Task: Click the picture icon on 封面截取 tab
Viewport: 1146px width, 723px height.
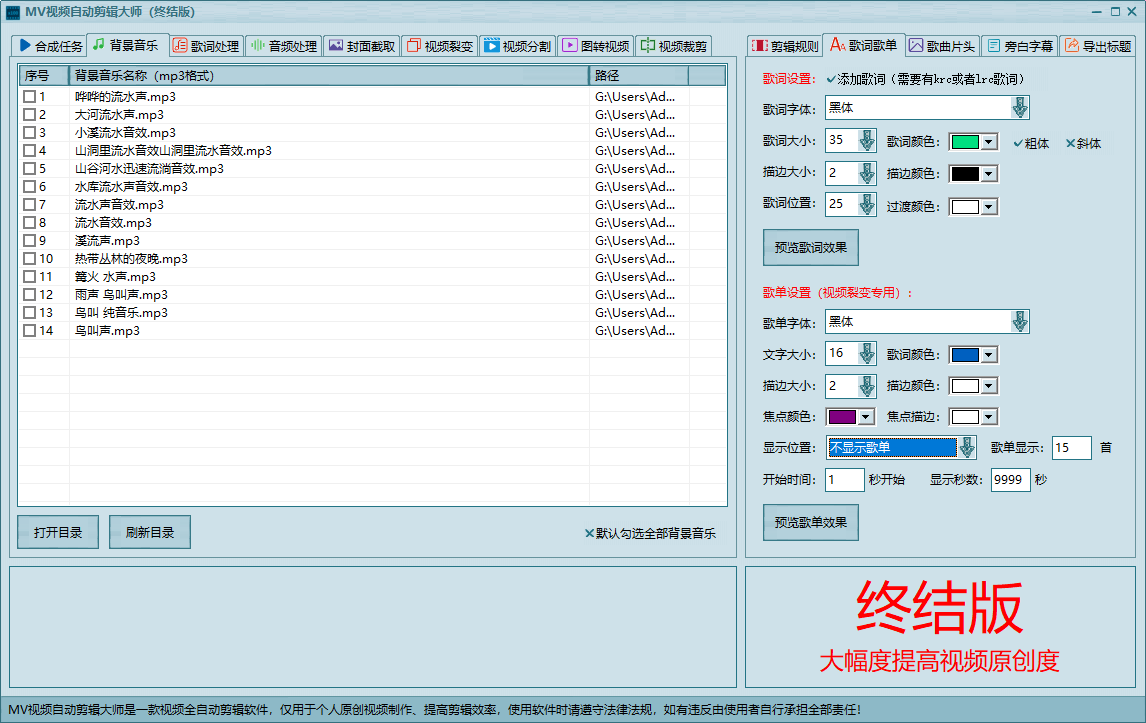Action: [335, 46]
